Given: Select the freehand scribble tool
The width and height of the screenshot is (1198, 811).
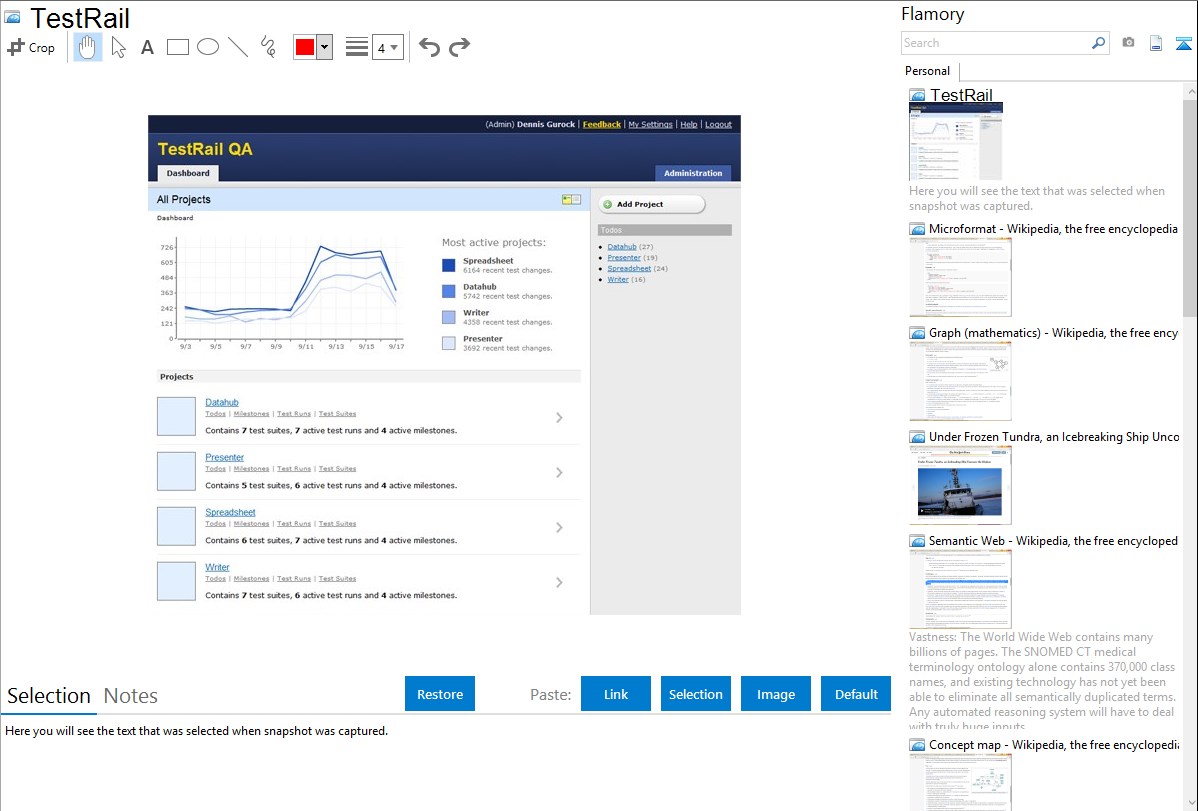Looking at the screenshot, I should coord(268,47).
